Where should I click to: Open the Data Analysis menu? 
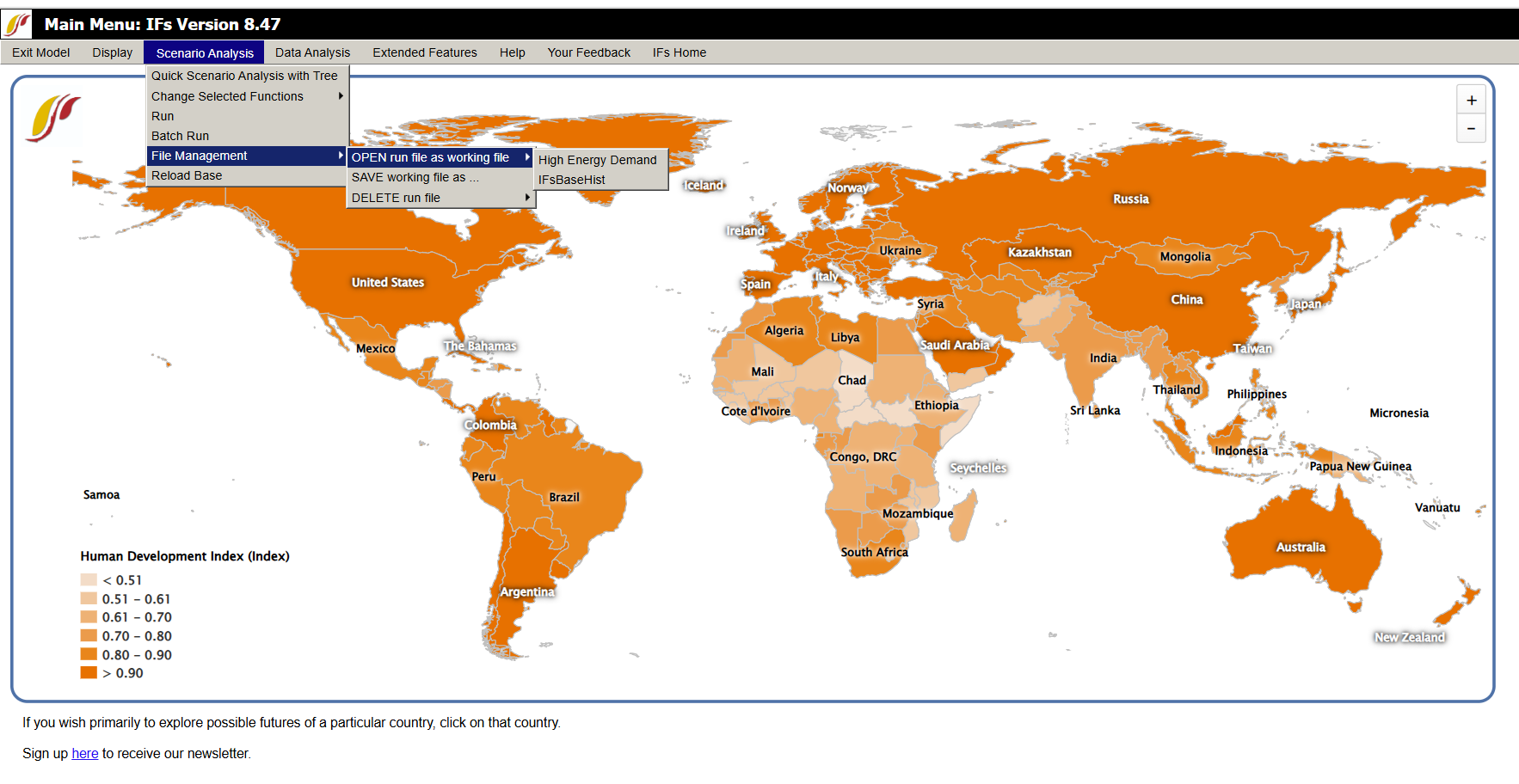point(312,52)
